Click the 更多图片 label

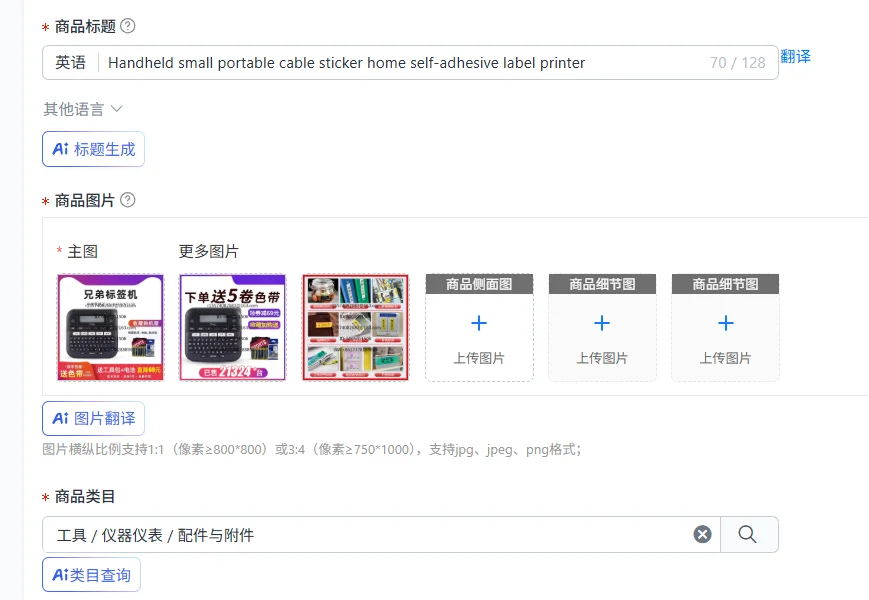pos(208,252)
